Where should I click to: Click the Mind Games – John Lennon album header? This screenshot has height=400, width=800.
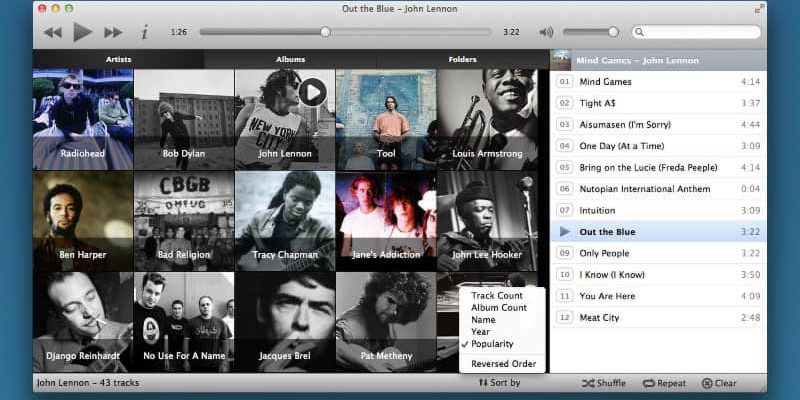click(658, 60)
